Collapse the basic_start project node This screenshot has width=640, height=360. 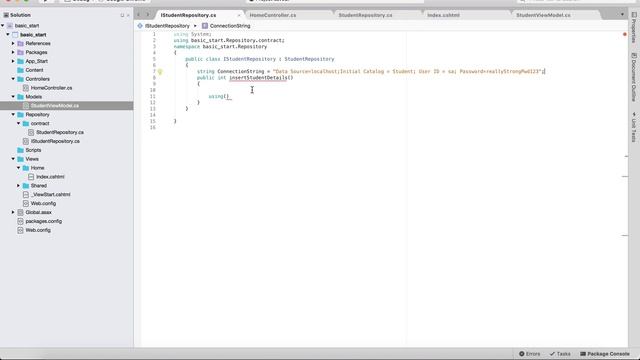pos(8,35)
